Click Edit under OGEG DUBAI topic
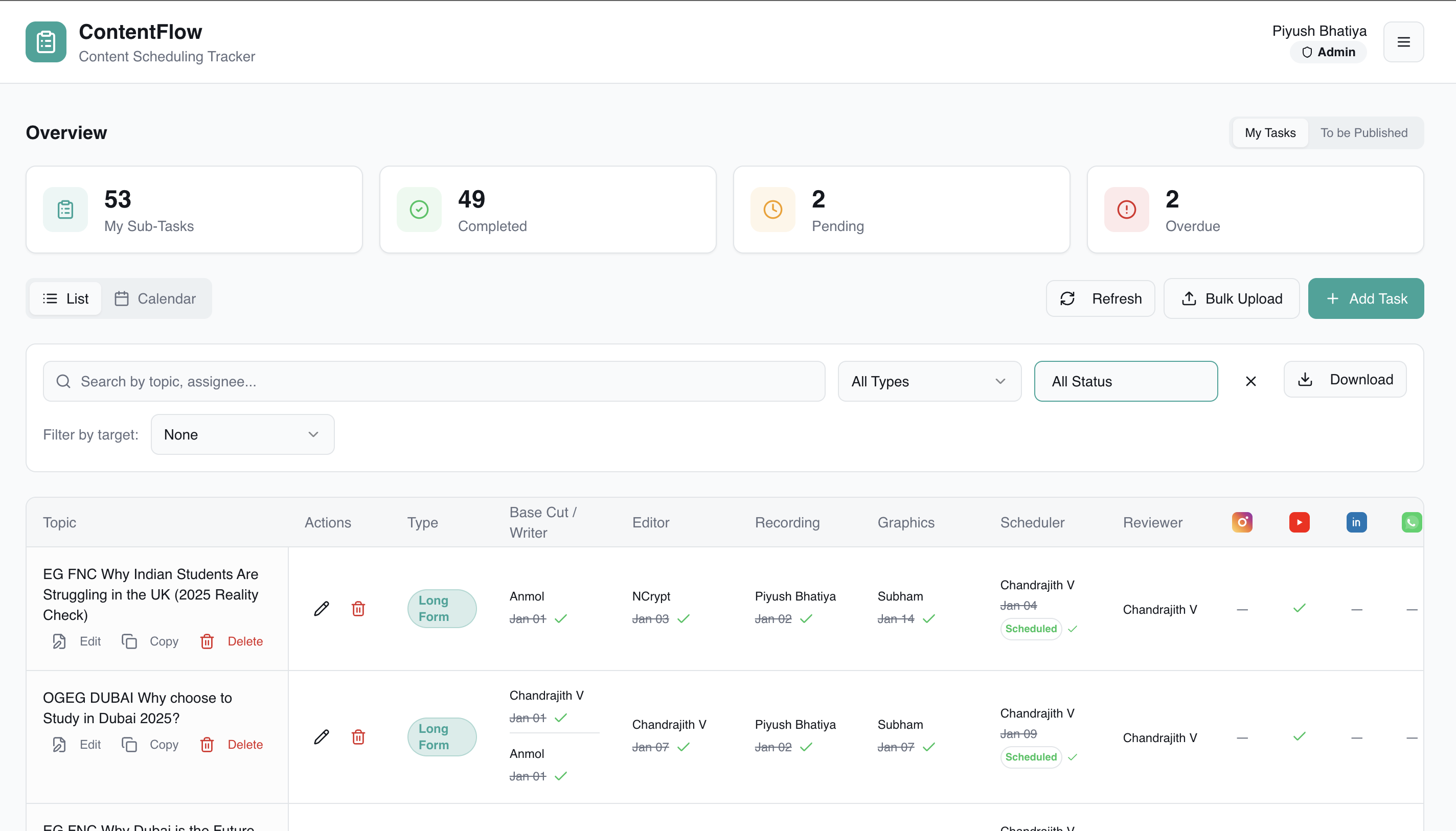 (x=76, y=745)
